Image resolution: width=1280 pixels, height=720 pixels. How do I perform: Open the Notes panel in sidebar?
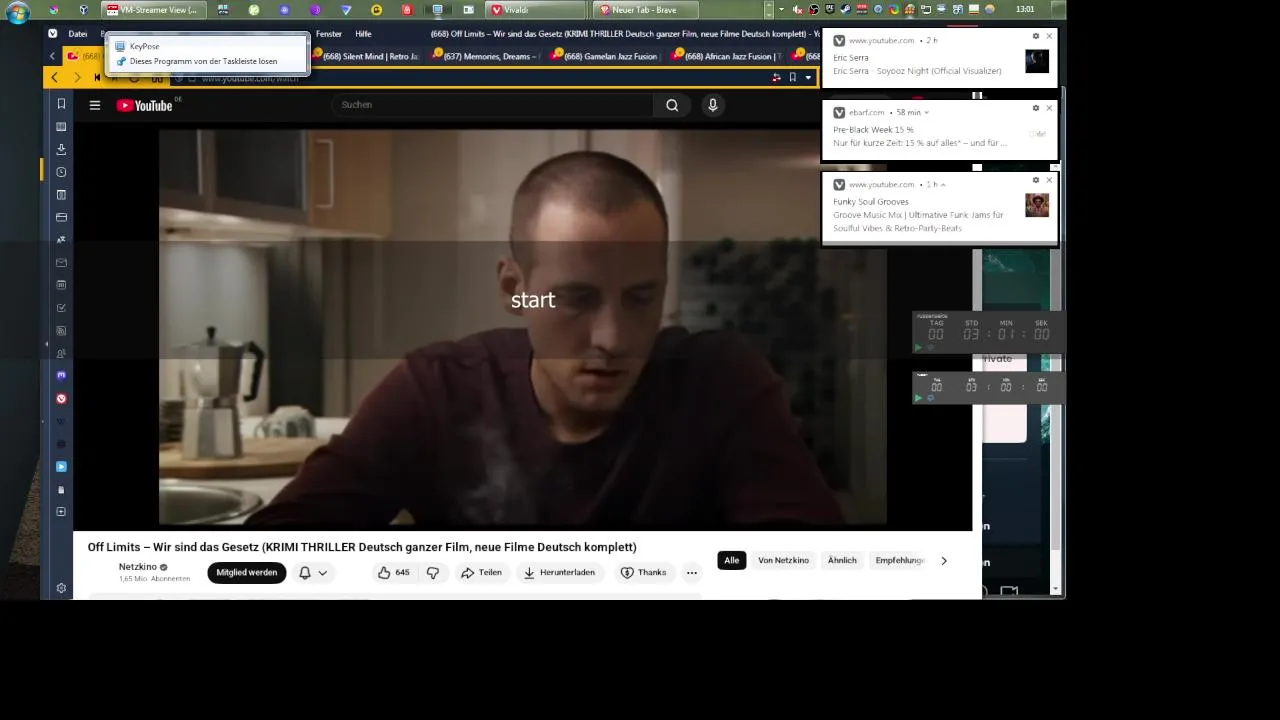coord(61,195)
